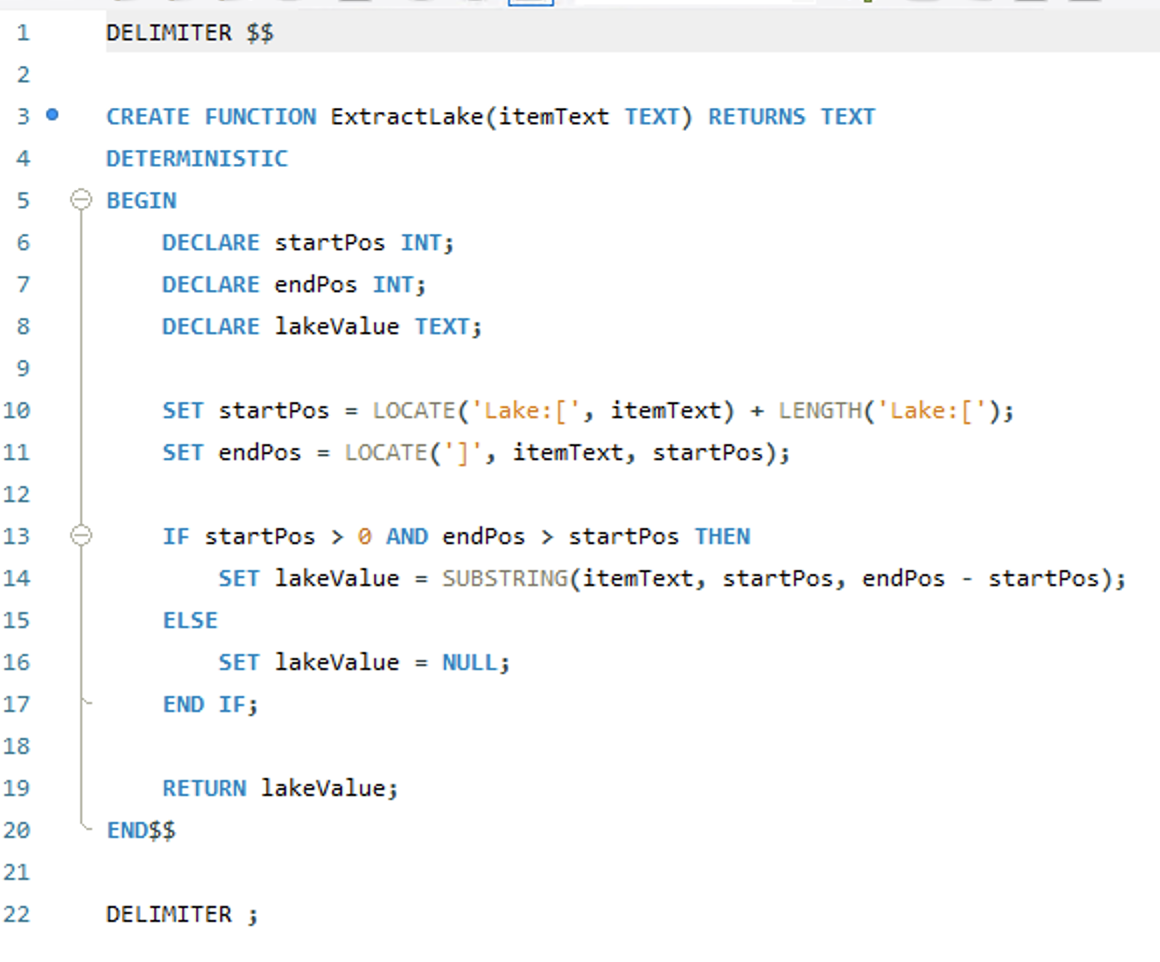Click the DETERMINISTIC keyword on line 4
This screenshot has width=1160, height=962.
(x=196, y=158)
